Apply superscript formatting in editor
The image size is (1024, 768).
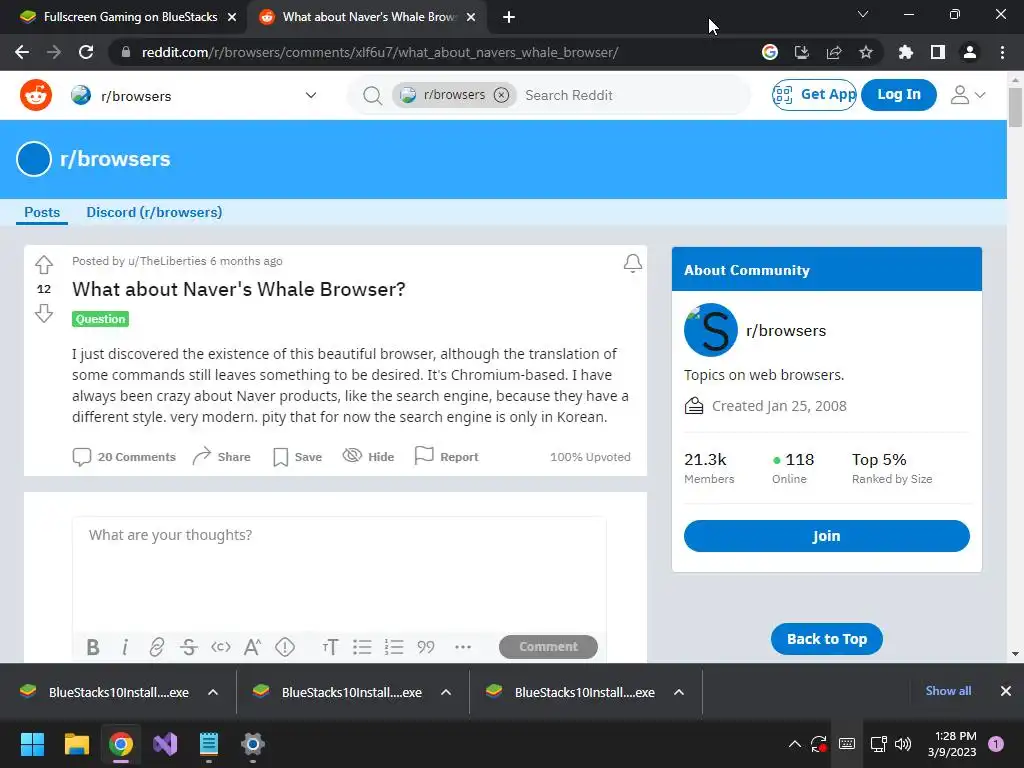coord(252,647)
